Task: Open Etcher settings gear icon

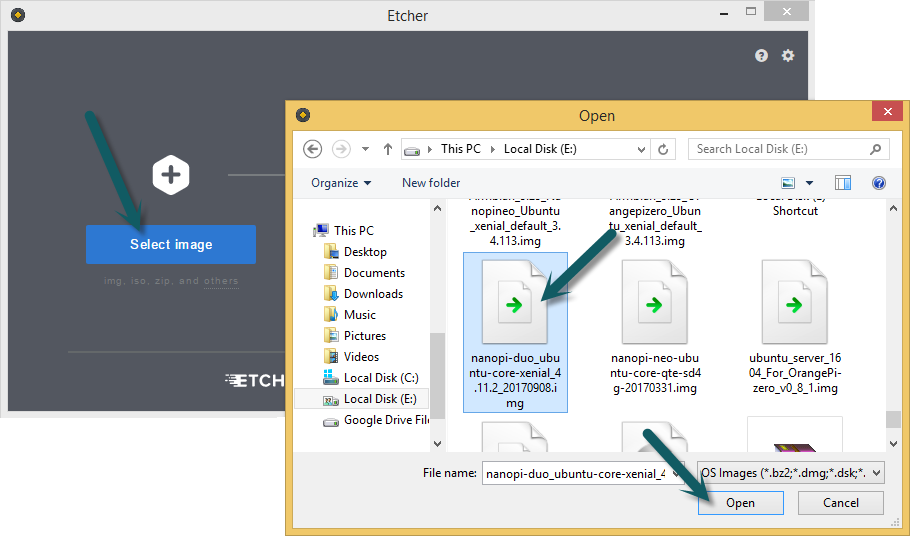Action: click(x=788, y=56)
